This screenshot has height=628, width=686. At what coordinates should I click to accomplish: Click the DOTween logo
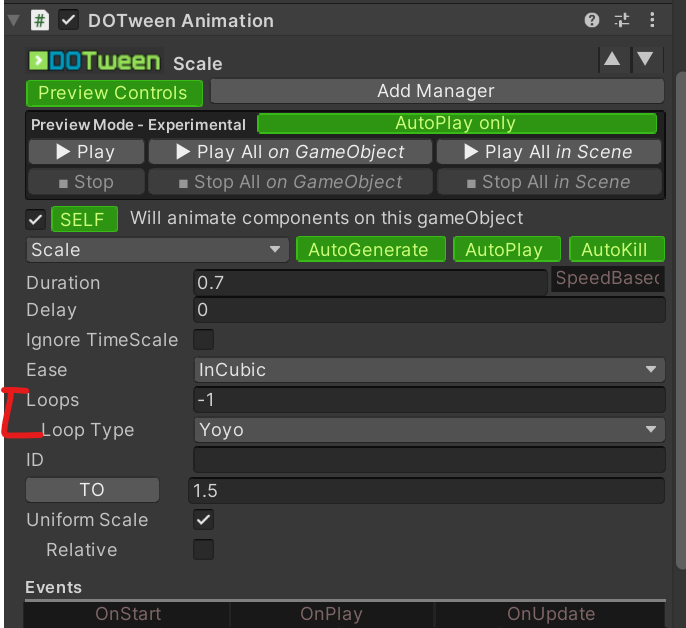(94, 61)
